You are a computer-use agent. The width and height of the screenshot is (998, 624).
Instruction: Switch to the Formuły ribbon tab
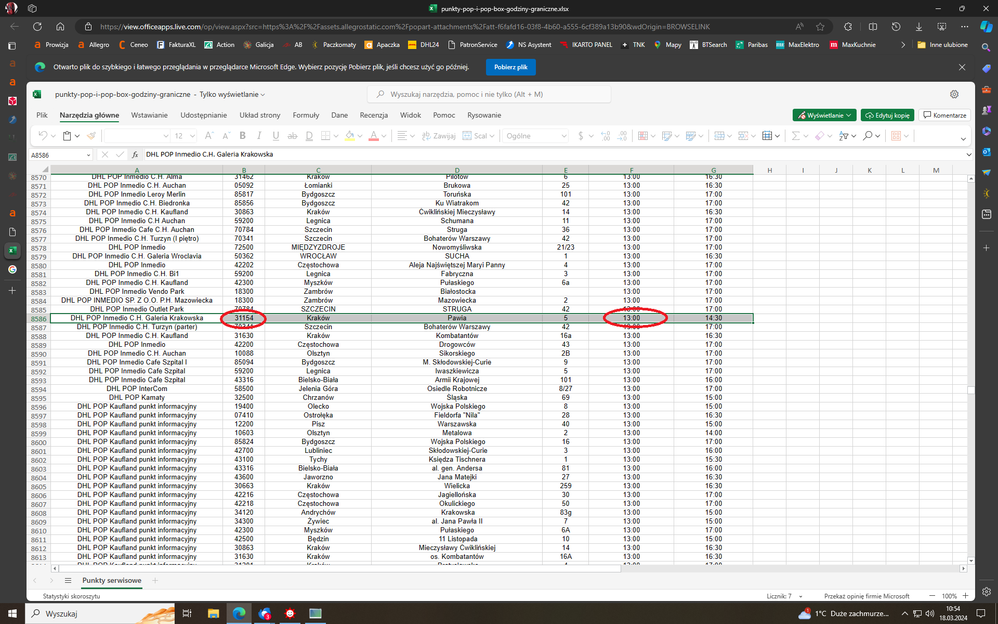[x=305, y=115]
